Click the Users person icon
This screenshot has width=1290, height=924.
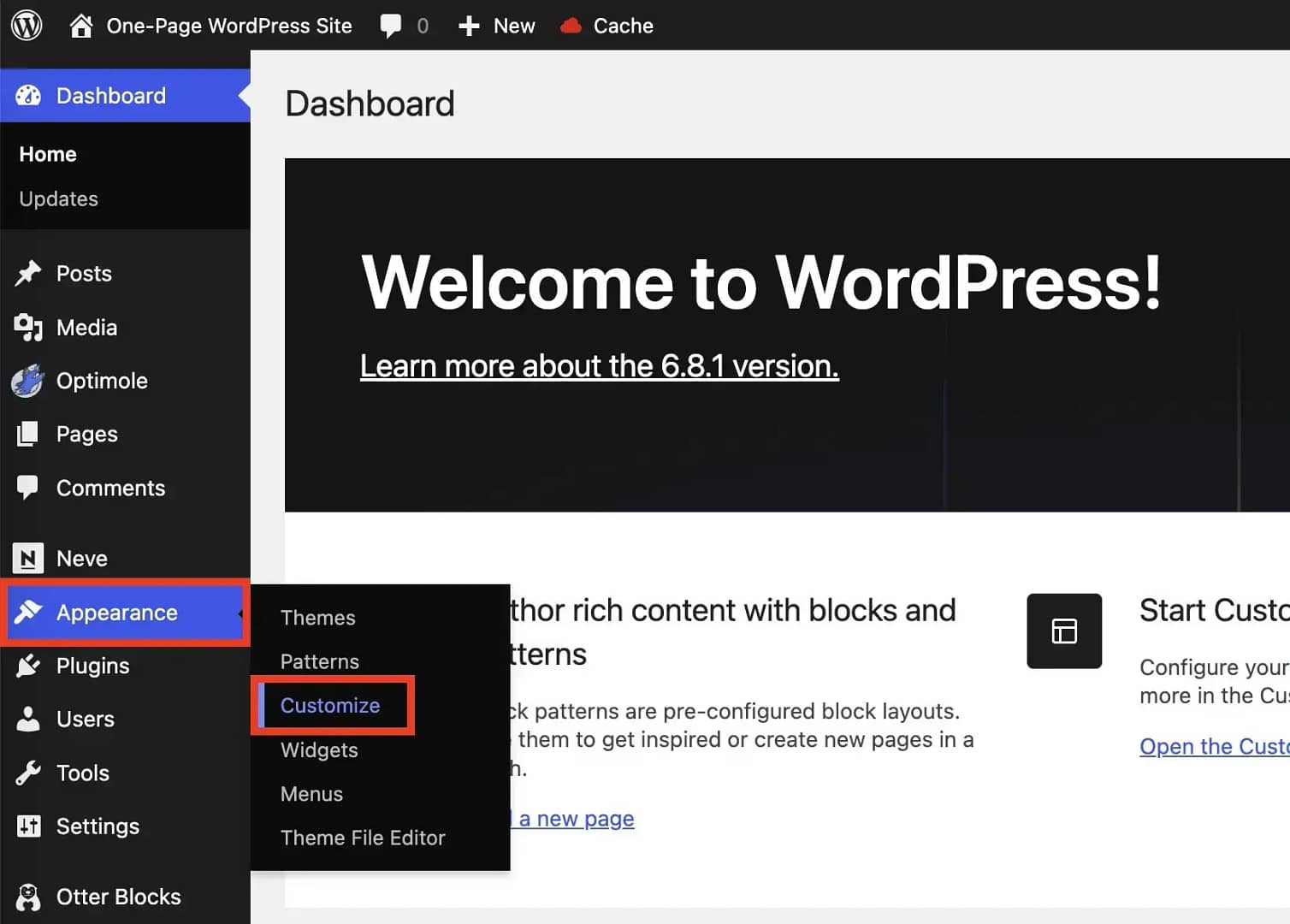pyautogui.click(x=28, y=720)
